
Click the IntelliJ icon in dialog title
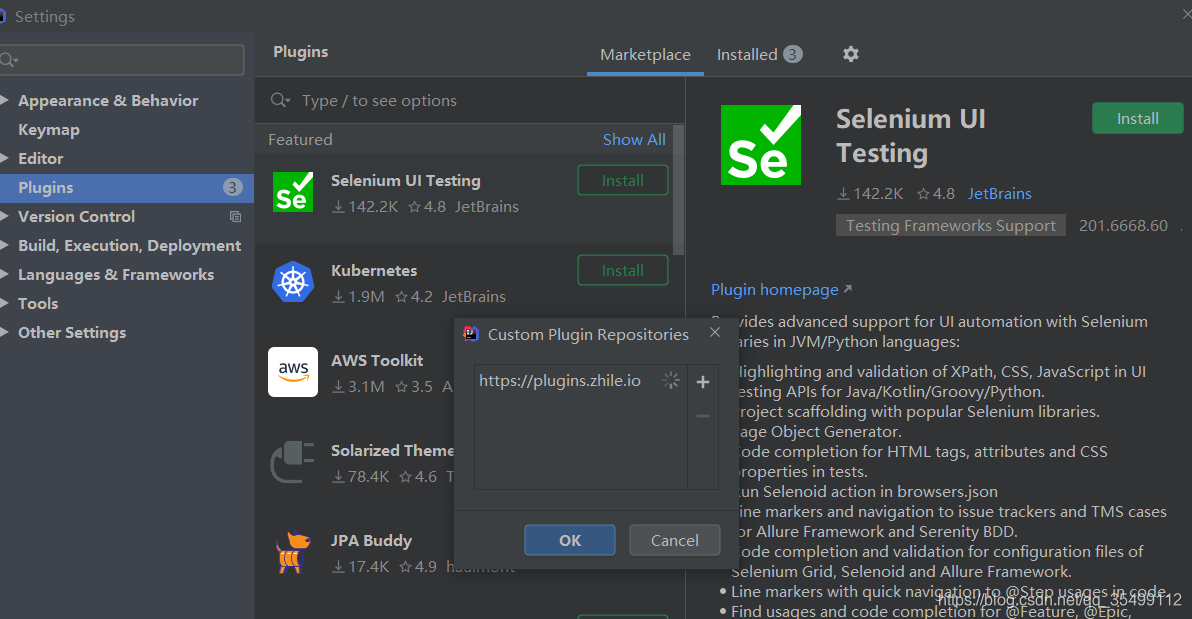coord(471,334)
